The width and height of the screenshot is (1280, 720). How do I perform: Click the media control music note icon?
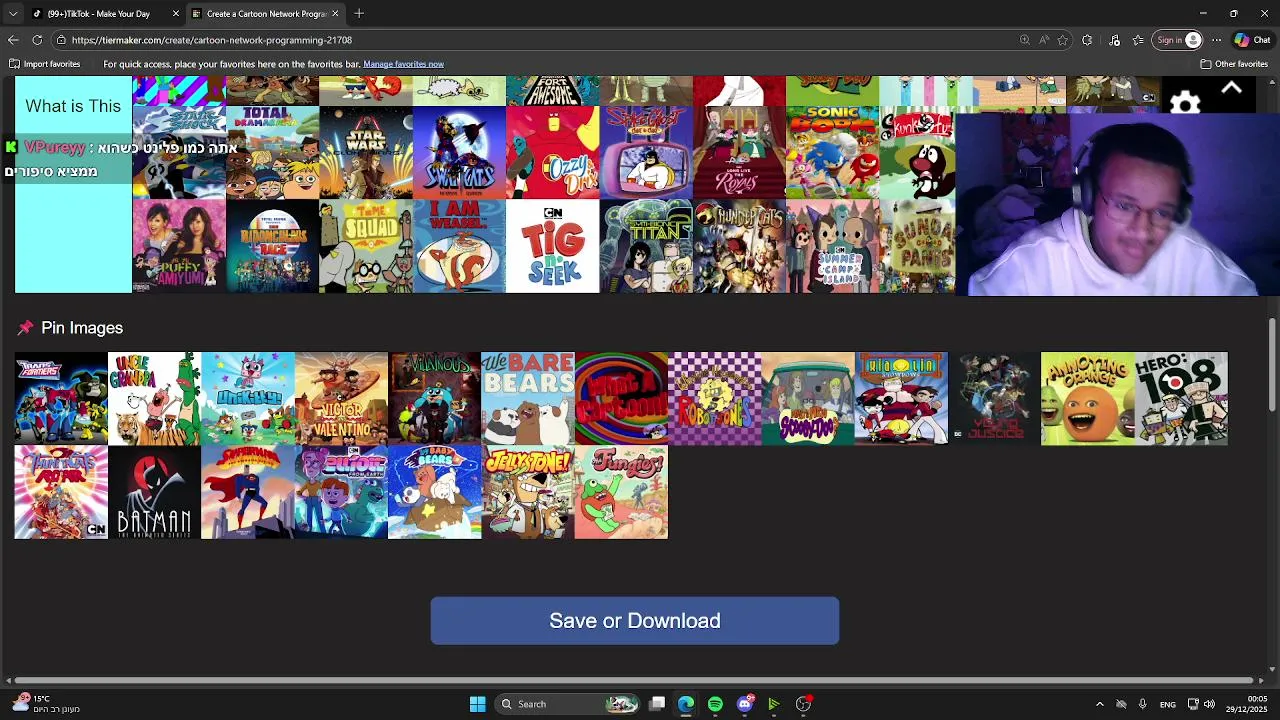1115,40
